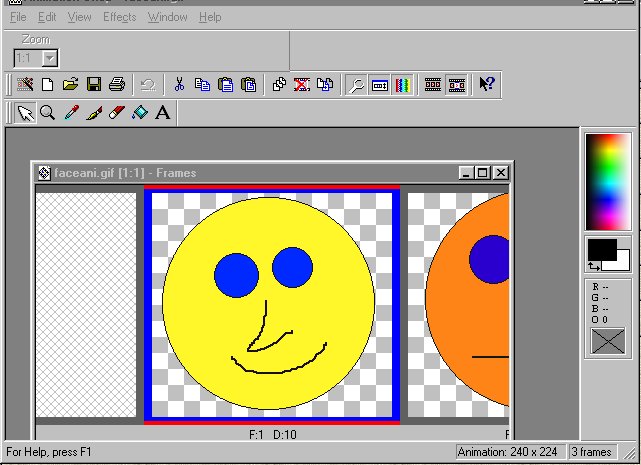This screenshot has width=641, height=465.
Task: Click the Propagate paste pages icon
Action: coord(325,85)
